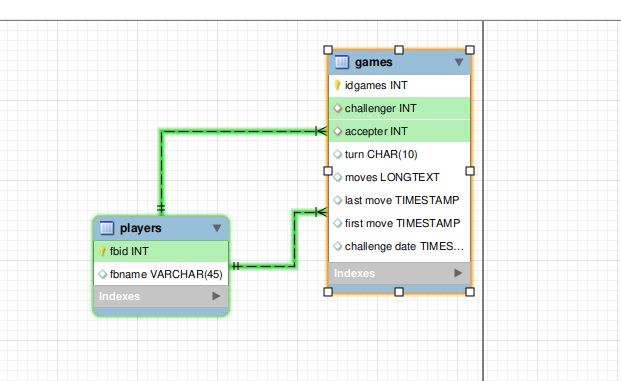Screen dimensions: 621x381
Task: Expand the Indexes section of games table
Action: point(458,273)
